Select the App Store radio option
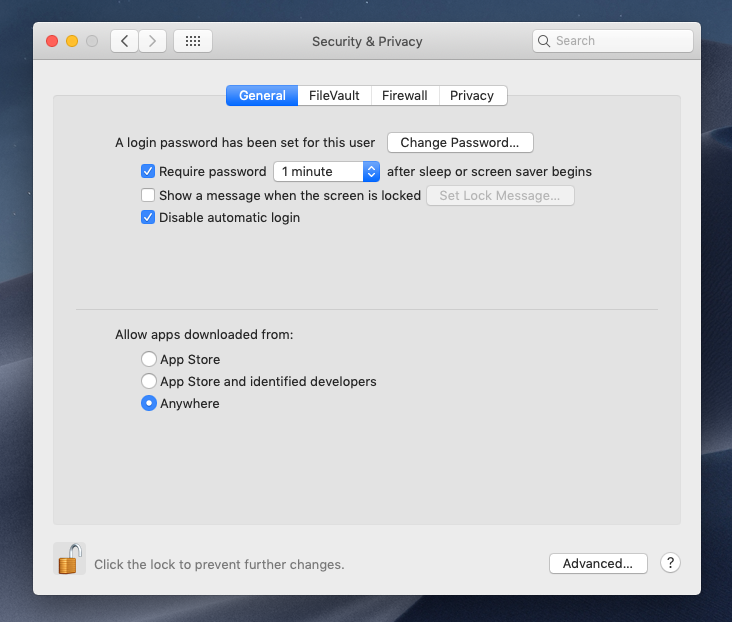Image resolution: width=732 pixels, height=622 pixels. tap(148, 359)
